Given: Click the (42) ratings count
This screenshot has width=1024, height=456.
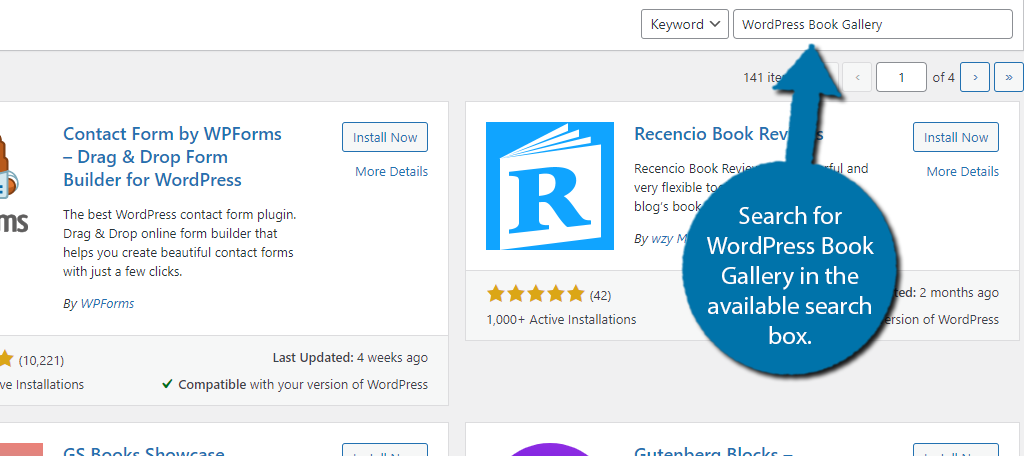Looking at the screenshot, I should coord(600,295).
